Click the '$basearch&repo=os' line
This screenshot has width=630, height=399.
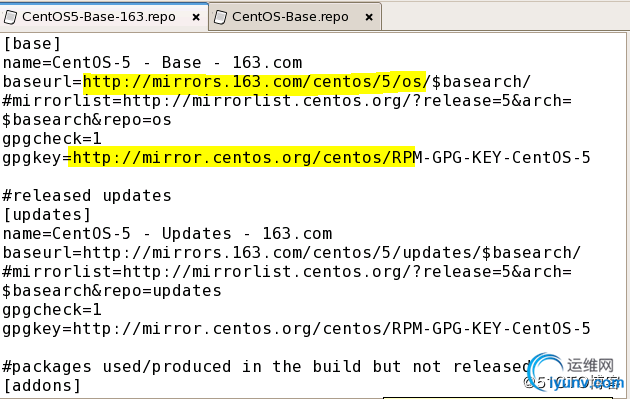coord(87,120)
